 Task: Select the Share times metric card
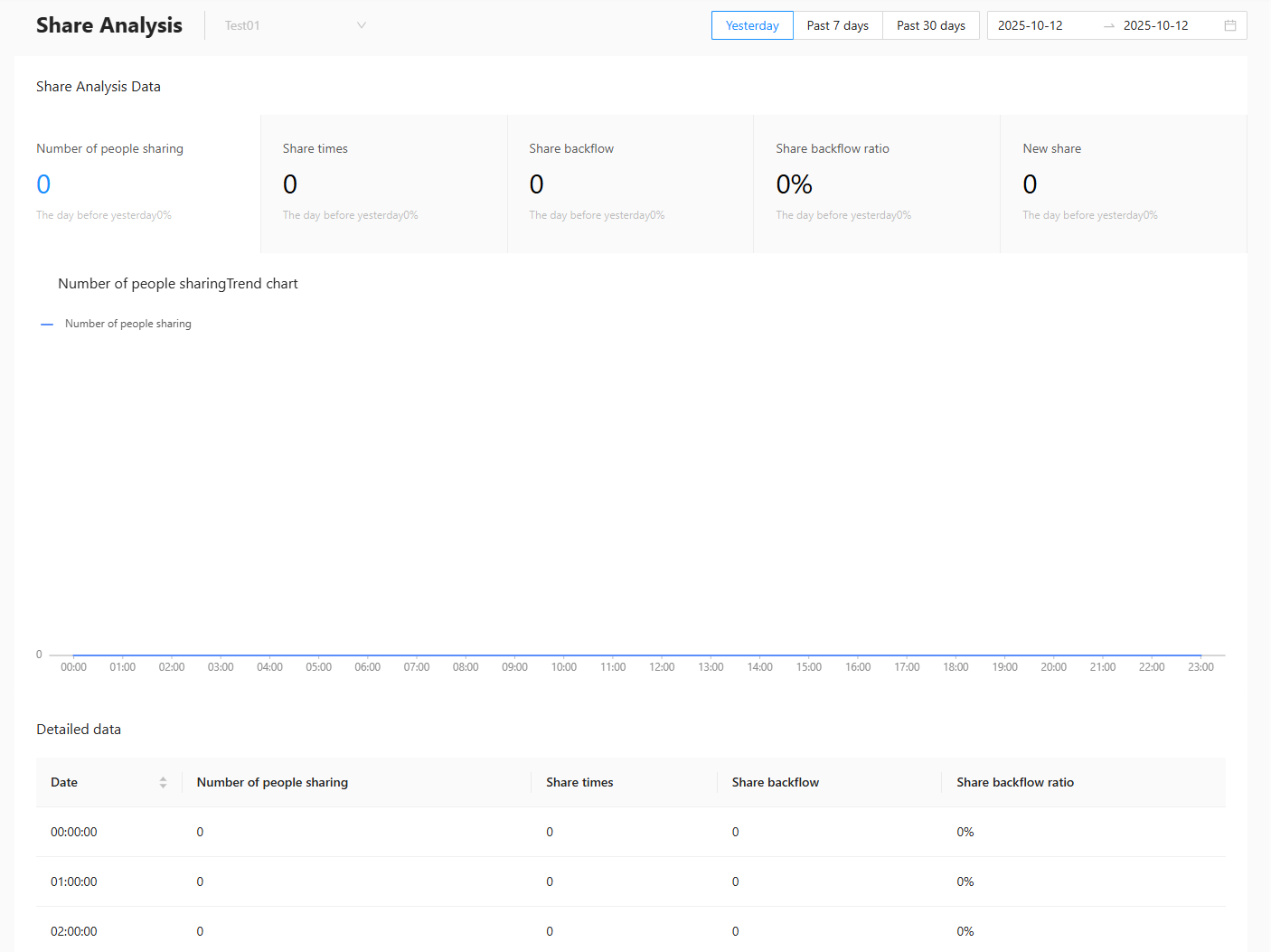tap(383, 184)
